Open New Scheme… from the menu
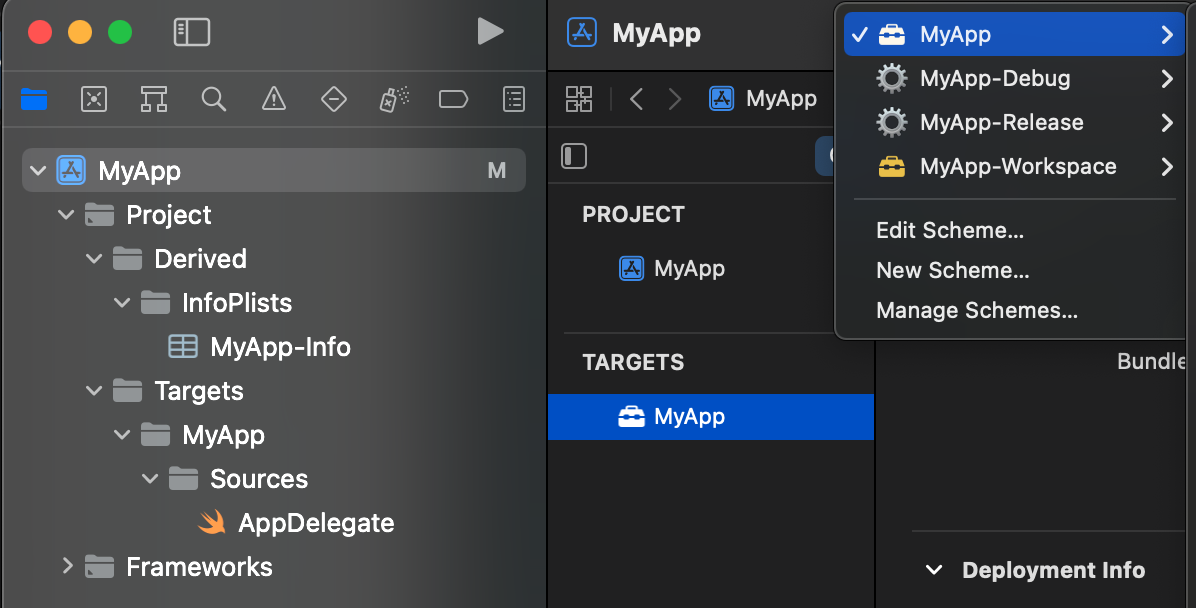Image resolution: width=1196 pixels, height=608 pixels. coord(953,270)
